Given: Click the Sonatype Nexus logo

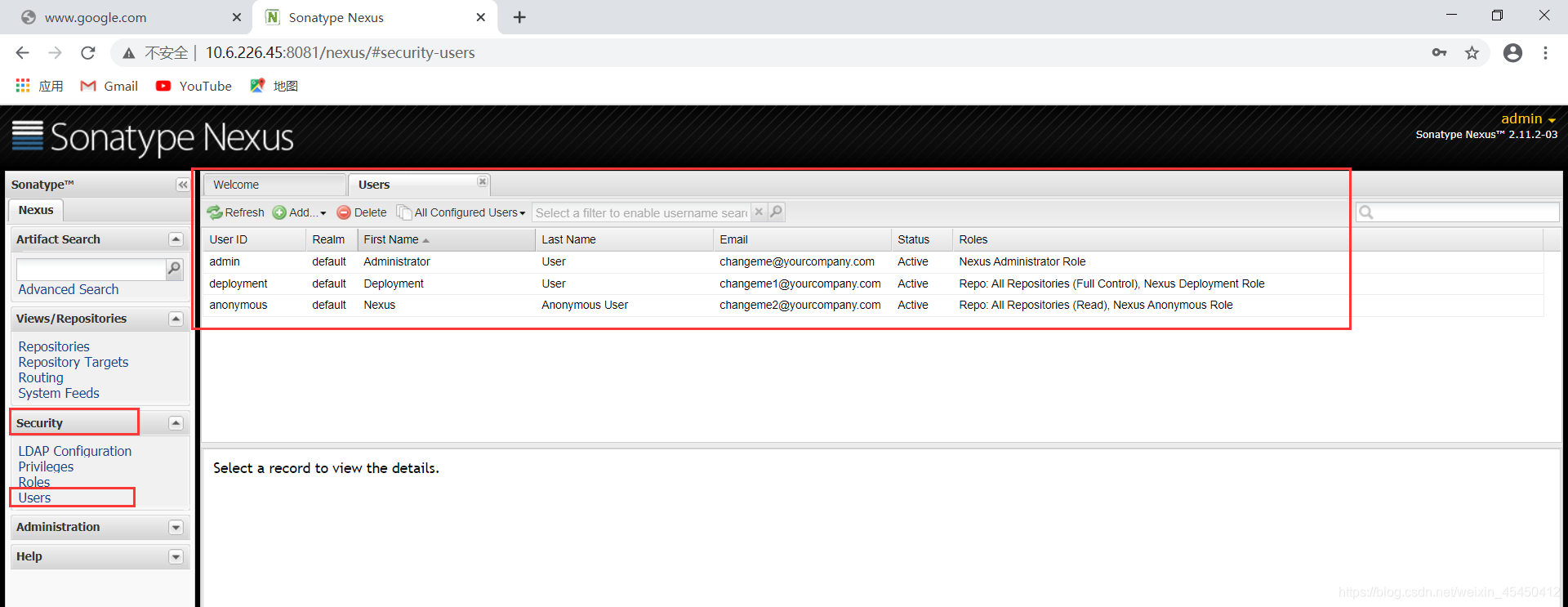Looking at the screenshot, I should pyautogui.click(x=153, y=137).
